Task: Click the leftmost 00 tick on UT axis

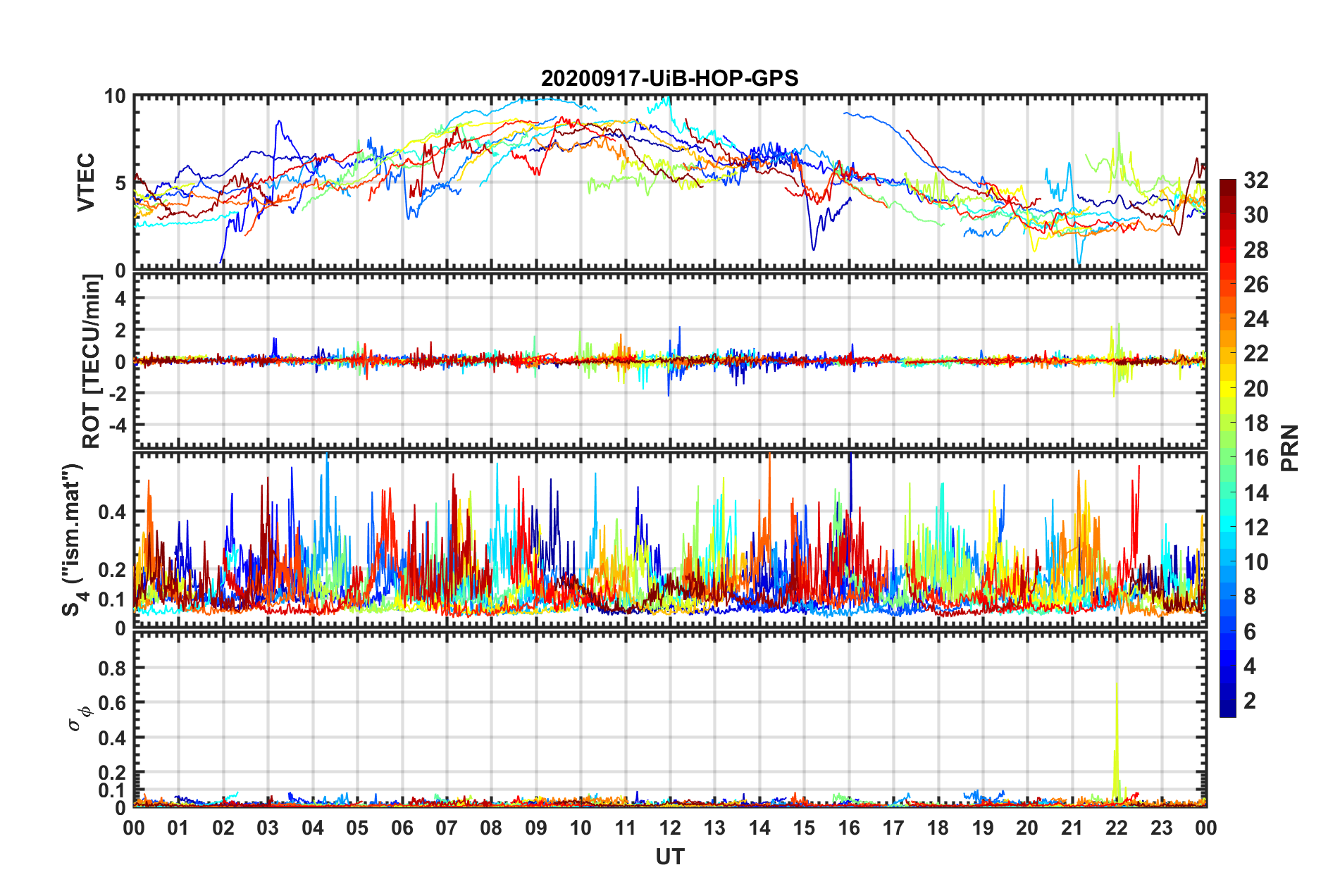Action: pos(134,828)
